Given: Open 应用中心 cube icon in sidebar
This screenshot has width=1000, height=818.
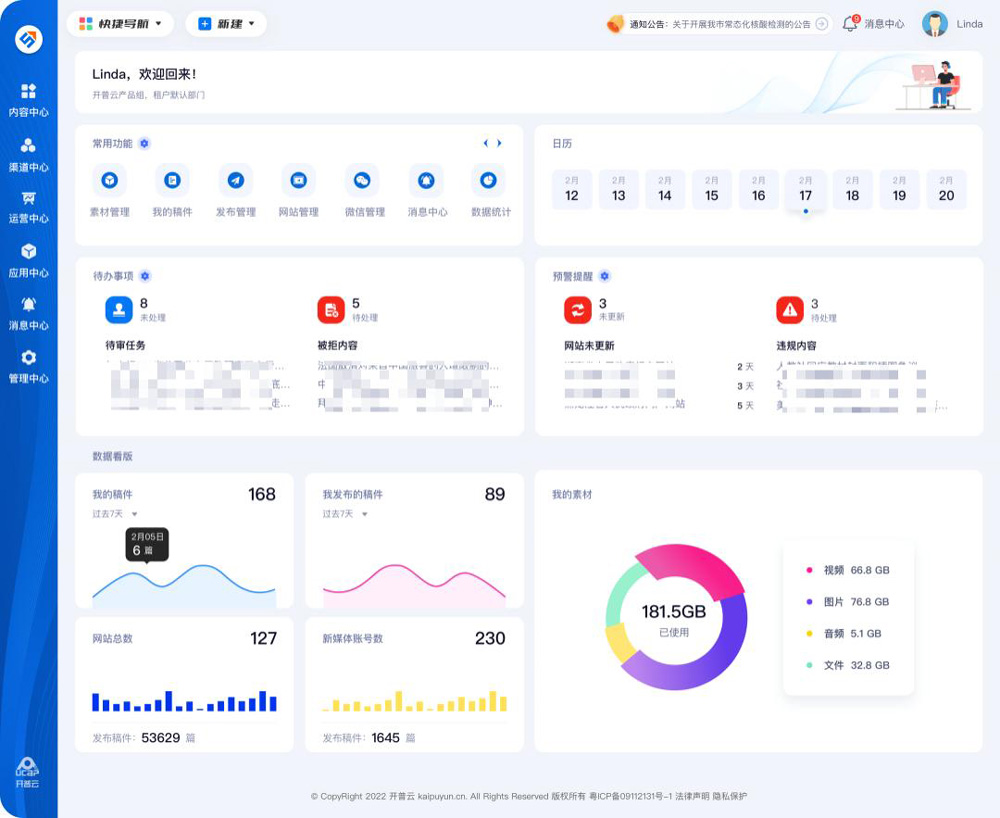Looking at the screenshot, I should click(28, 252).
